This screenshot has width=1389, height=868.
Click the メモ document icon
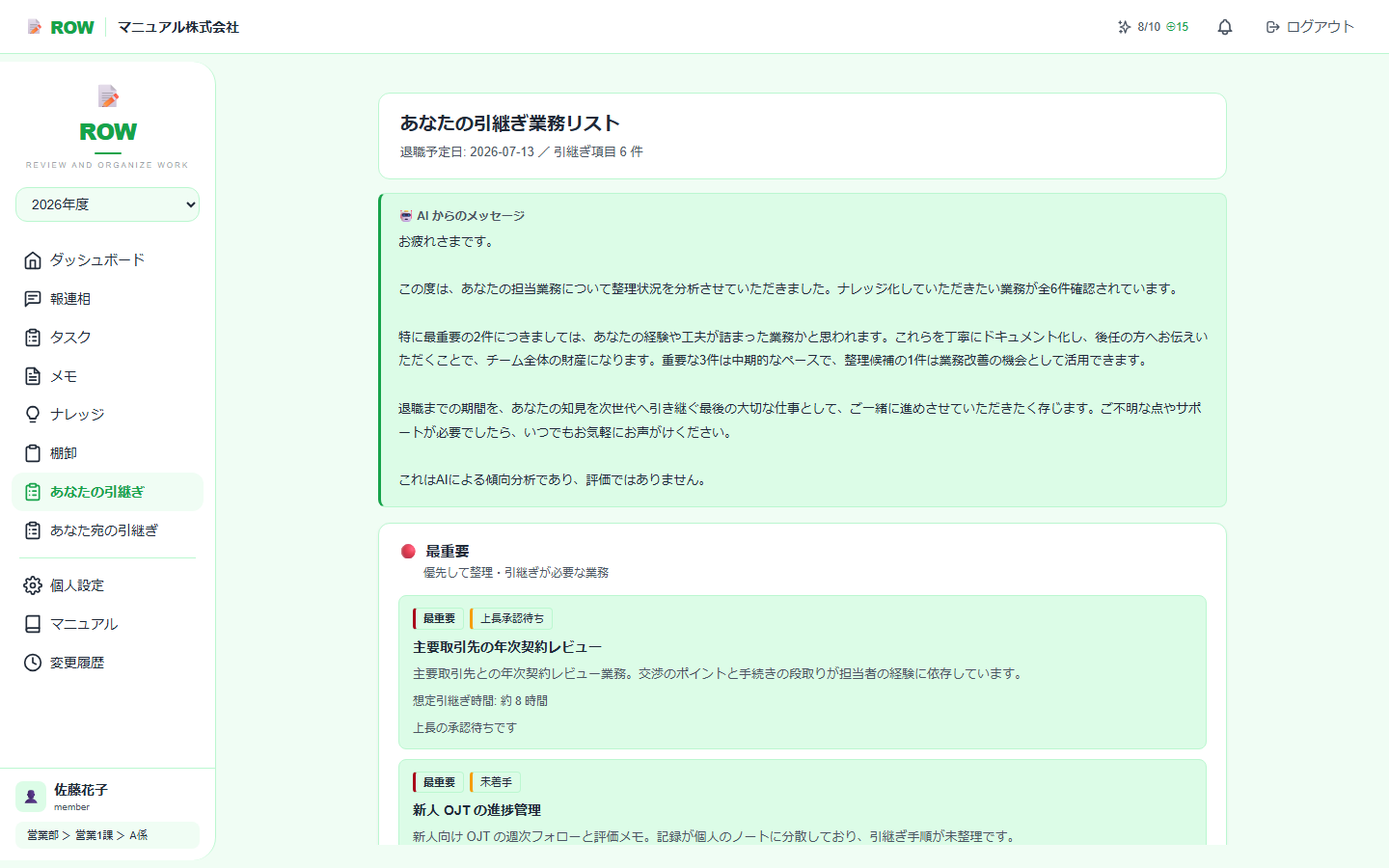[x=33, y=376]
